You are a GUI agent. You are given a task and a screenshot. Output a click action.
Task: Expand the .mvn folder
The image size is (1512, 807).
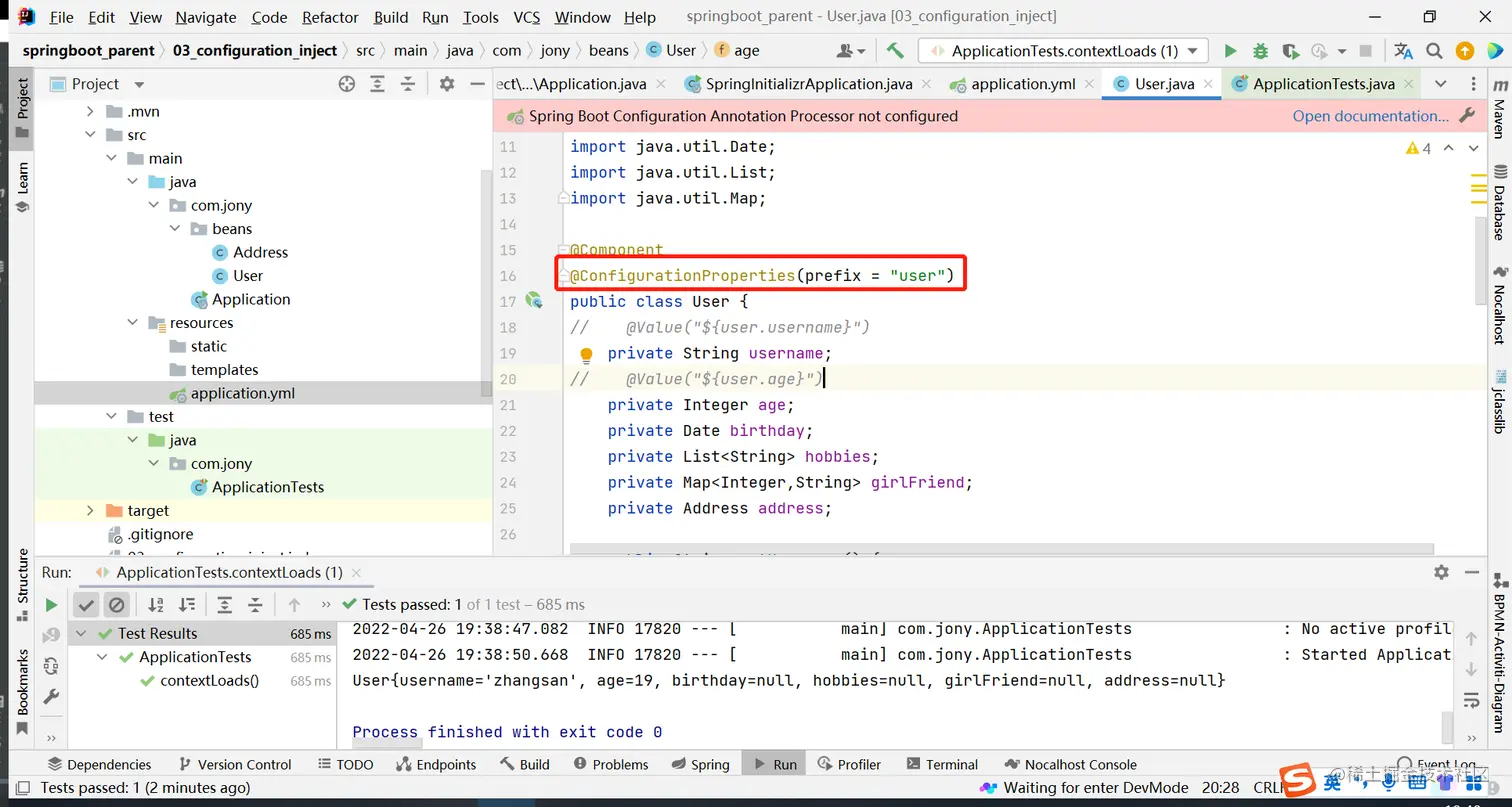point(90,112)
